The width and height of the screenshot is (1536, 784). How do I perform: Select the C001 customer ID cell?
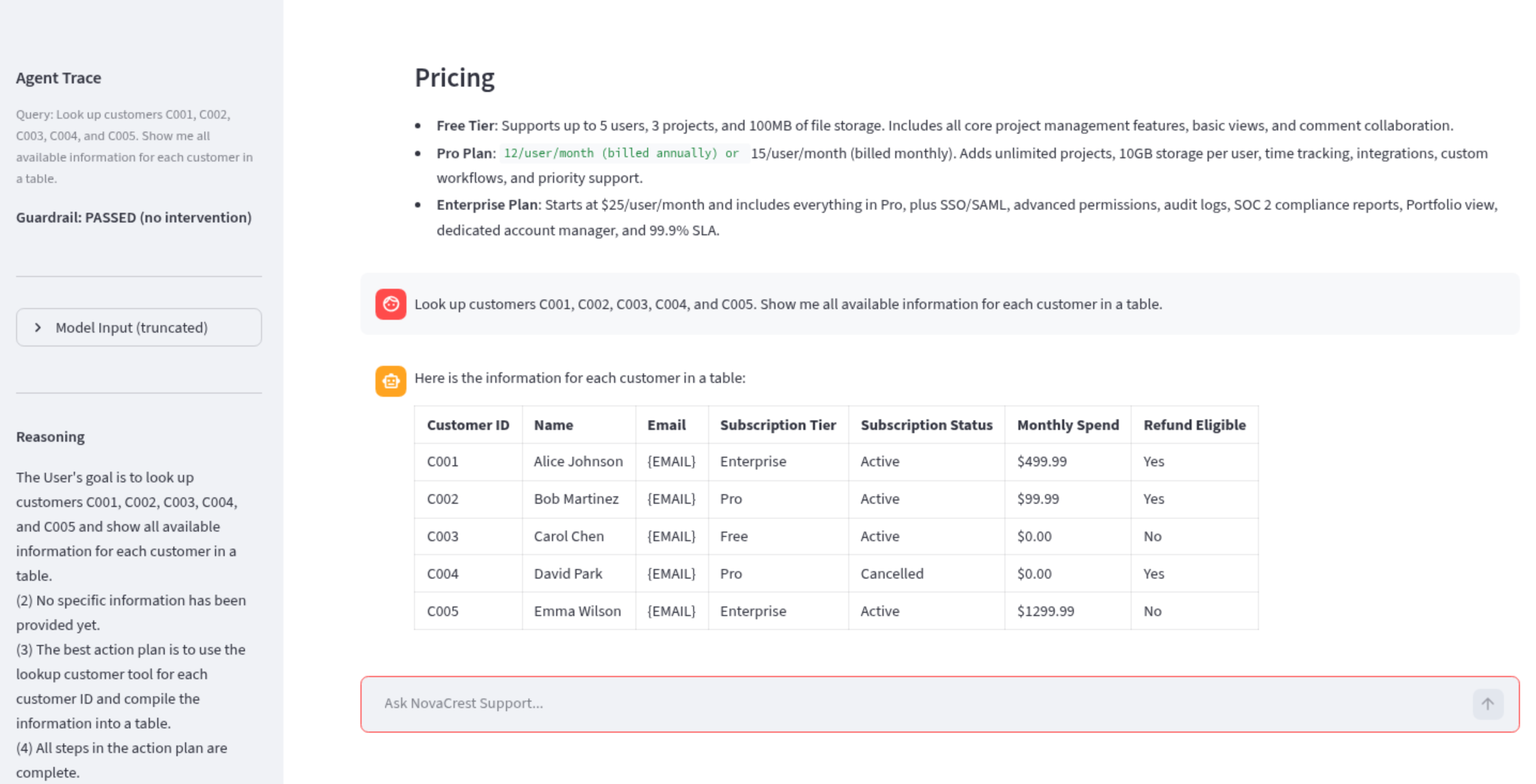click(442, 462)
